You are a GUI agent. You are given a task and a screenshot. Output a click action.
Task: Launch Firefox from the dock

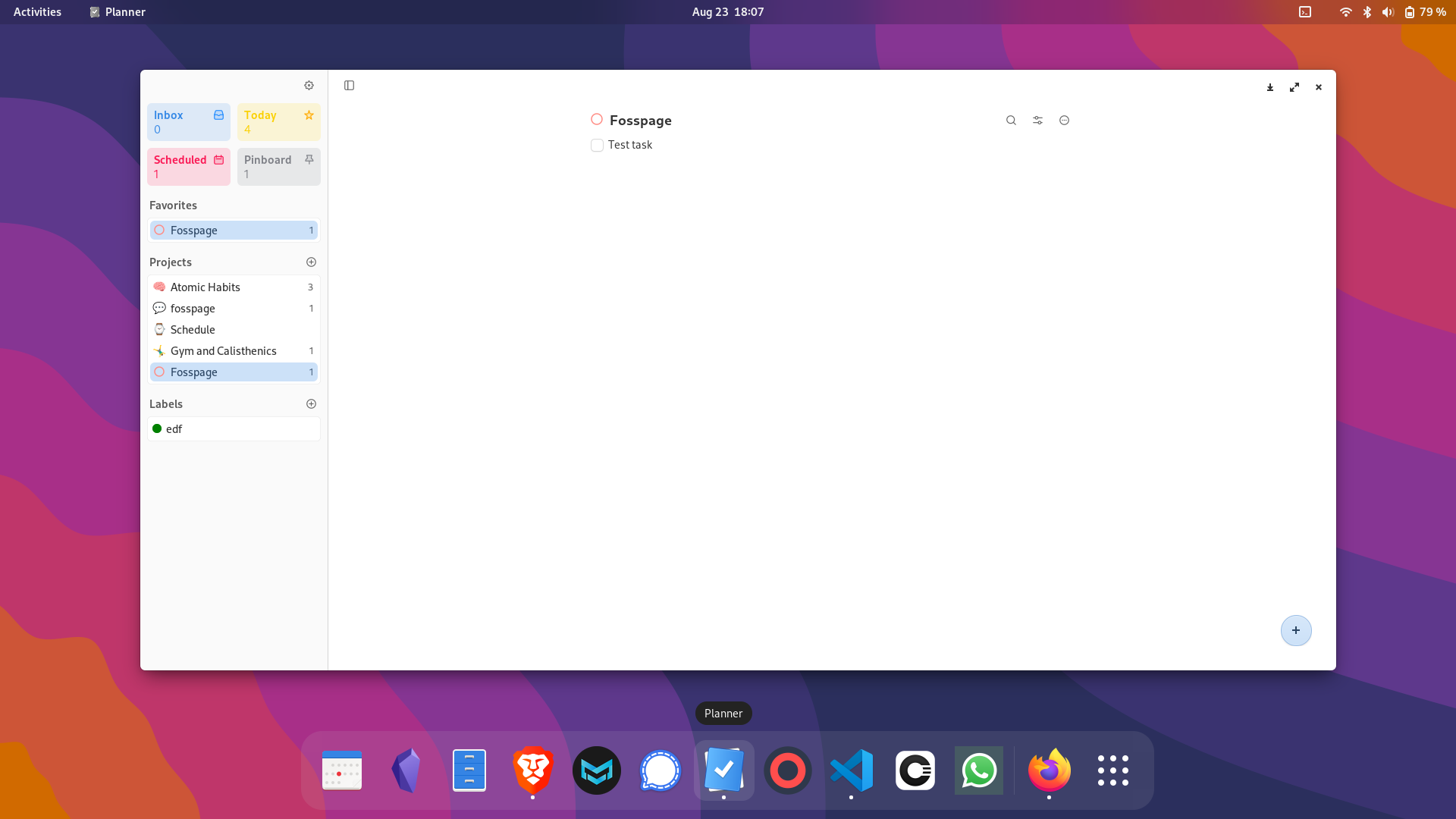tap(1049, 770)
